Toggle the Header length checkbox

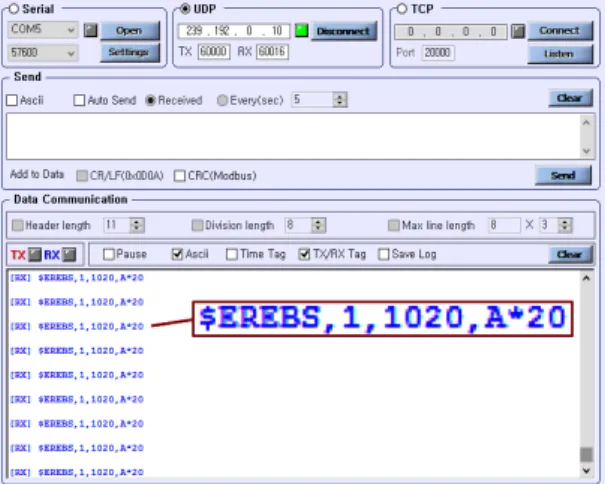17,225
